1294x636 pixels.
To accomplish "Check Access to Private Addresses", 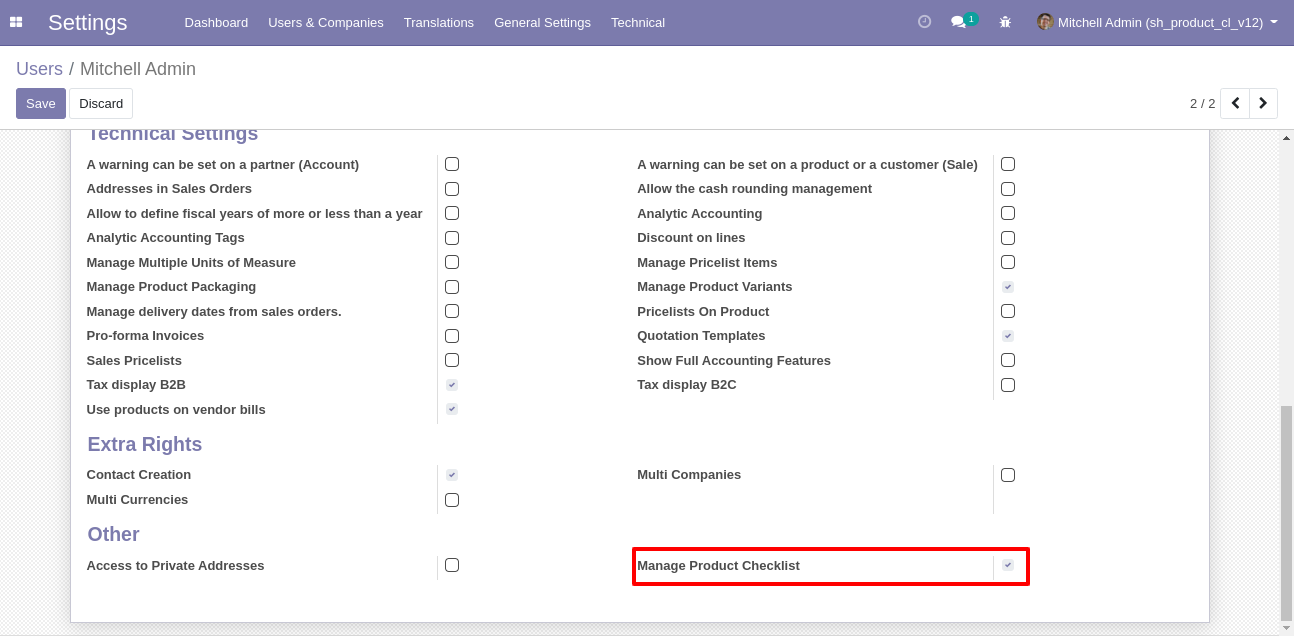I will (452, 565).
